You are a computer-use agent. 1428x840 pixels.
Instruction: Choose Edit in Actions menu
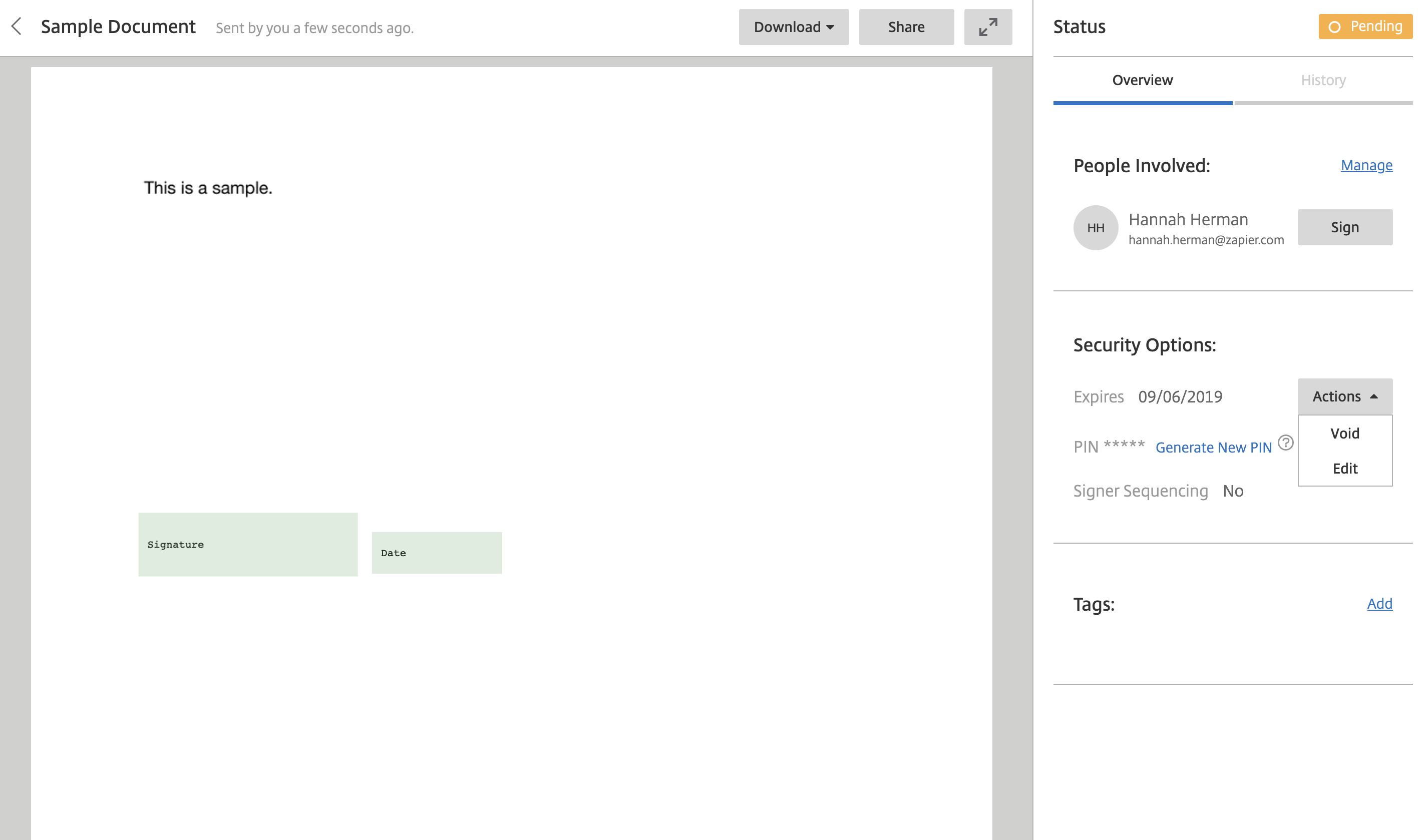(1344, 469)
